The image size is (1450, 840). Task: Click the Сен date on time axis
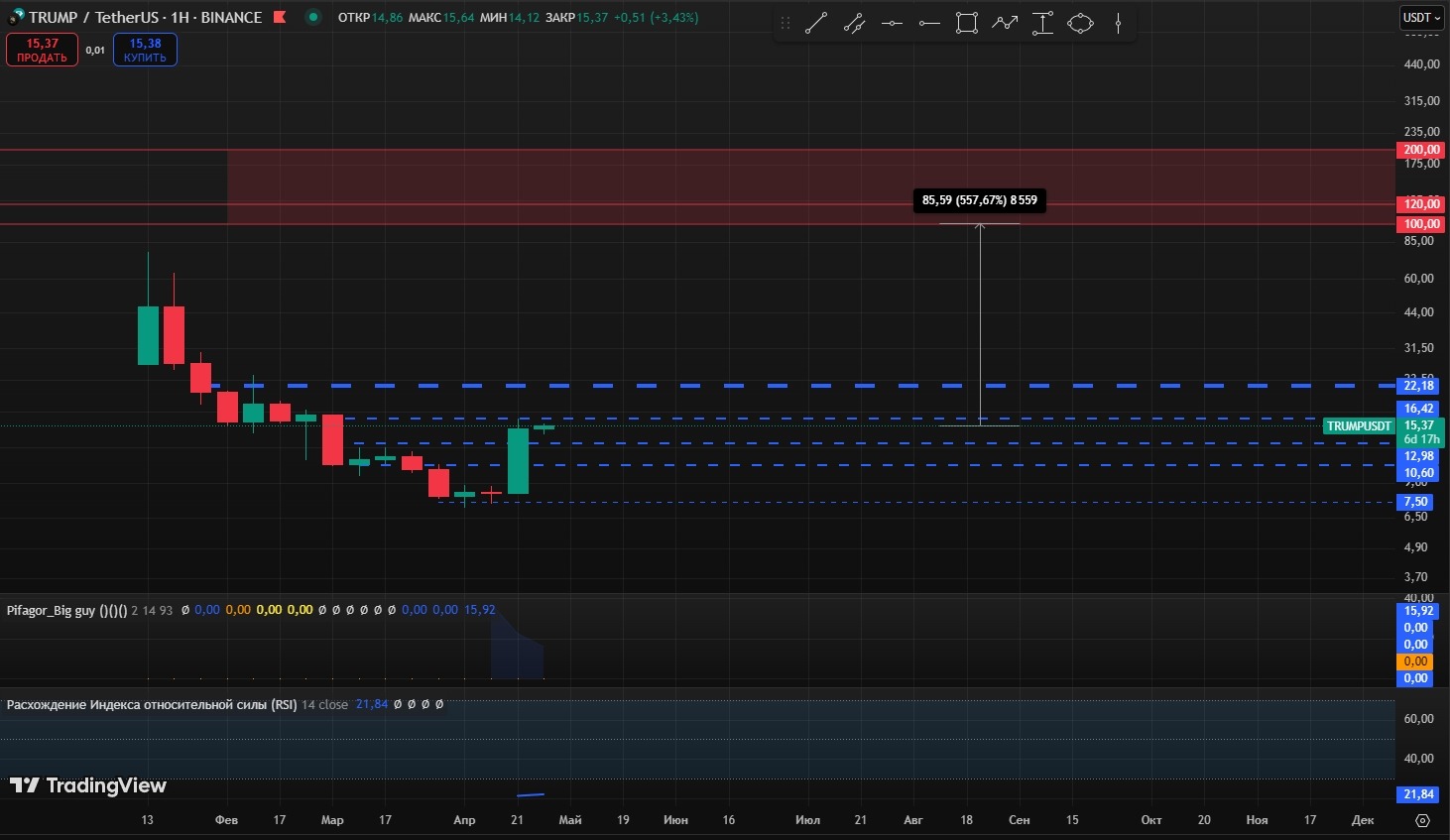point(1020,820)
